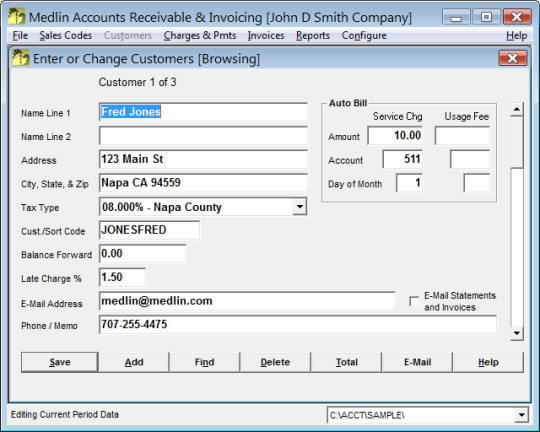Open the Sales Codes menu

(65, 35)
